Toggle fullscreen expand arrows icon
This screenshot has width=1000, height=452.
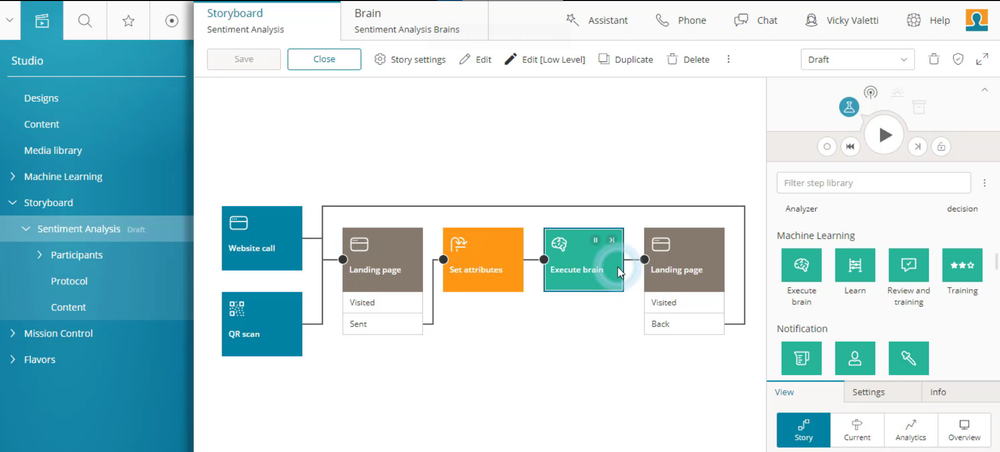point(982,59)
